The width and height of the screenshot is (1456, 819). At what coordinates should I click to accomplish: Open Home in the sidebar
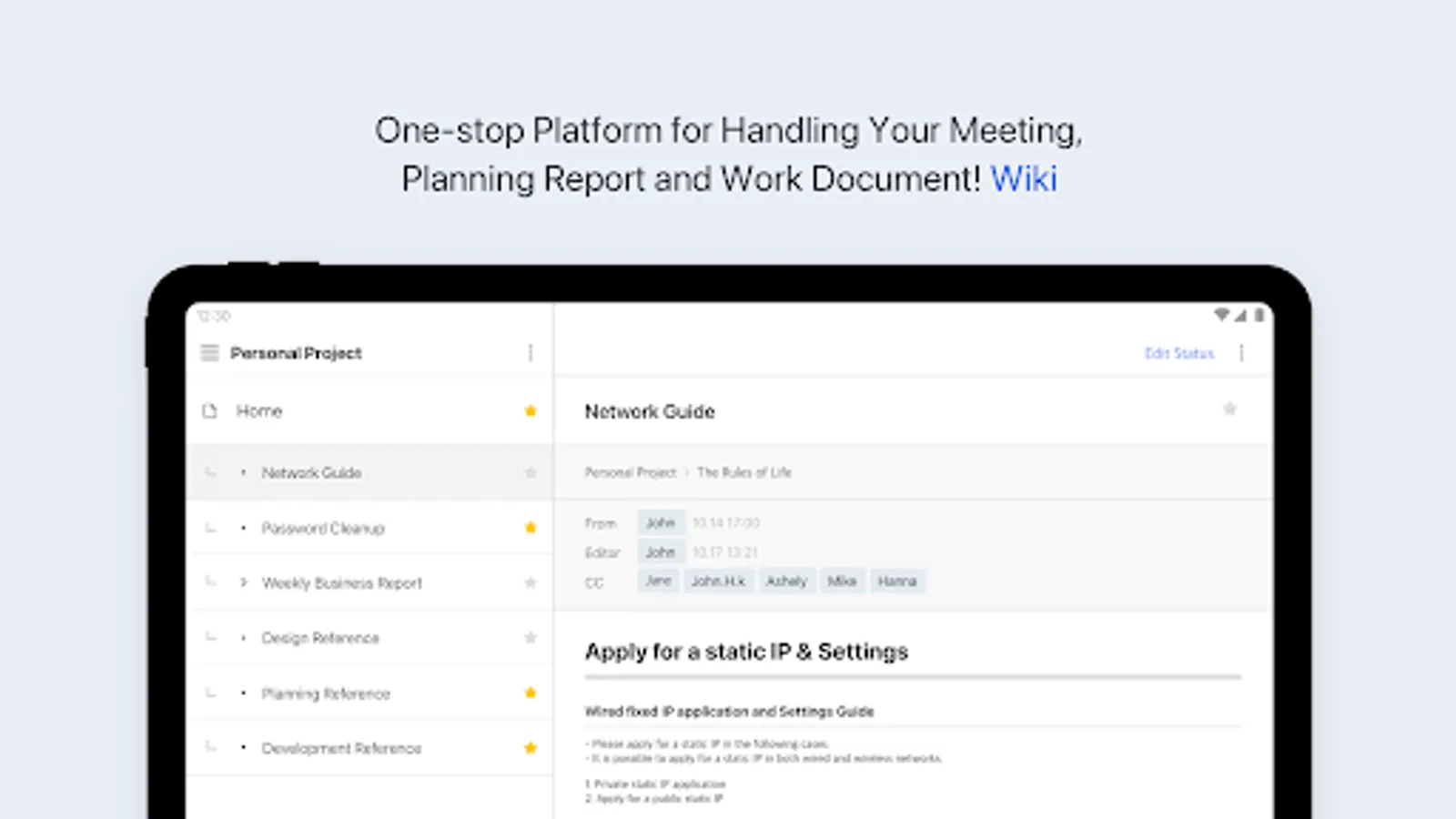pyautogui.click(x=259, y=410)
